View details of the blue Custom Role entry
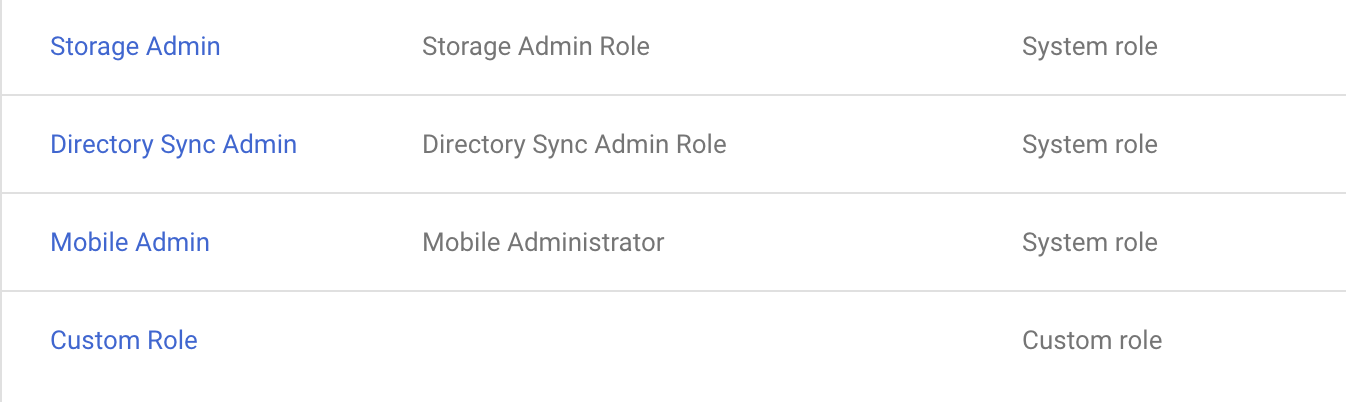 pos(124,340)
